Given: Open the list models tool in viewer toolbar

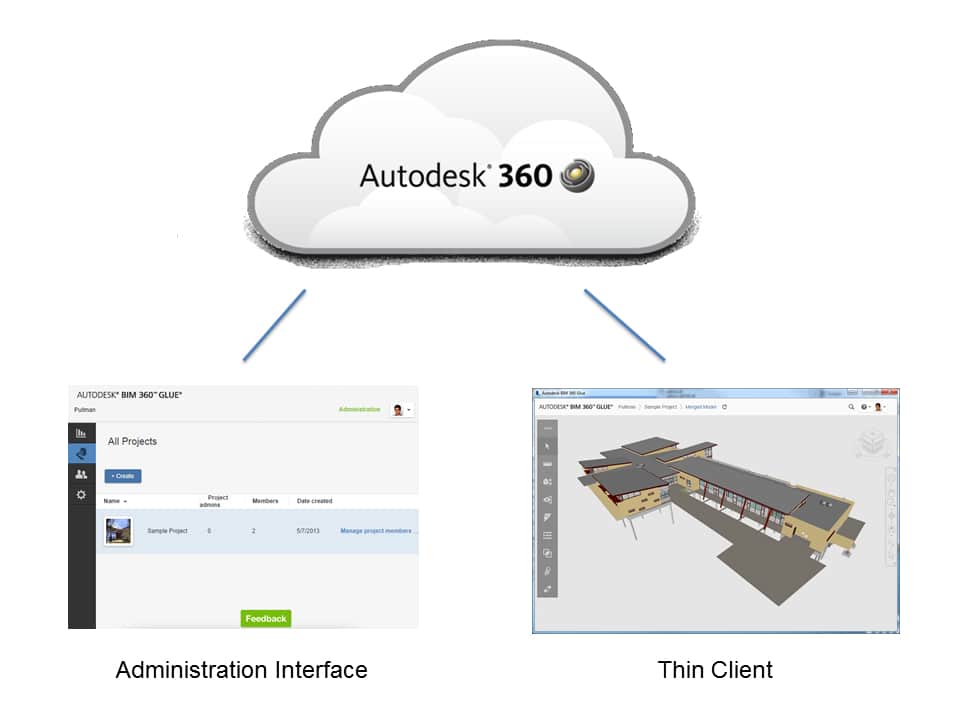Looking at the screenshot, I should pyautogui.click(x=547, y=535).
